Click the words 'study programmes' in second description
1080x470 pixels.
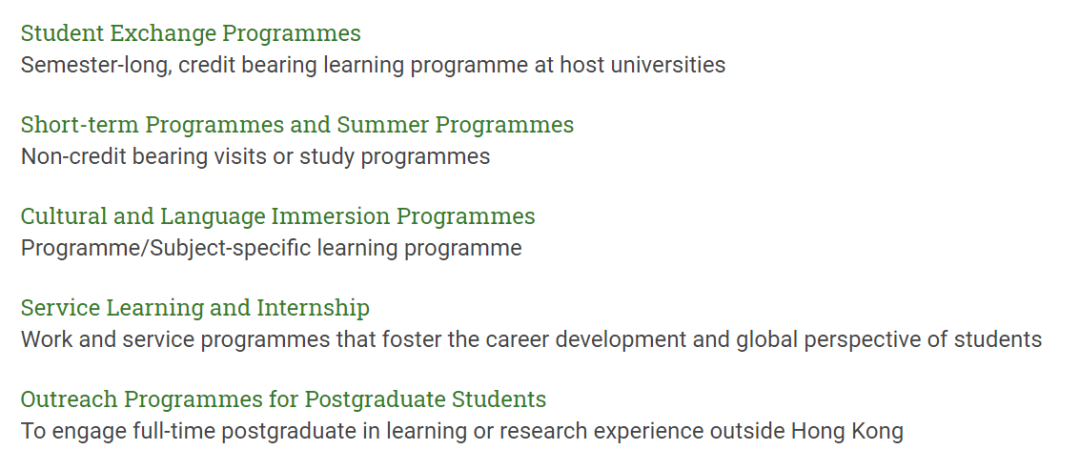coord(394,156)
